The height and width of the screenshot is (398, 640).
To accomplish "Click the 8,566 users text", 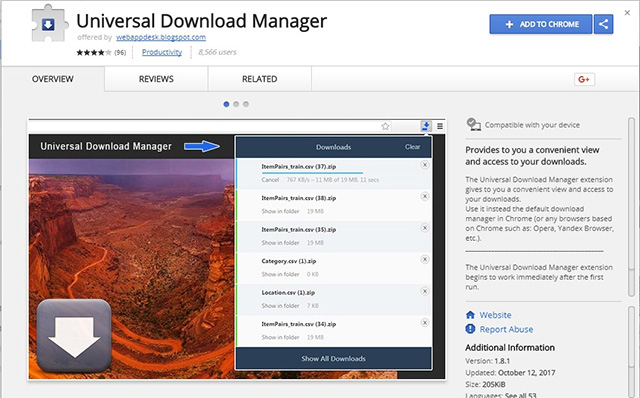I will point(217,52).
